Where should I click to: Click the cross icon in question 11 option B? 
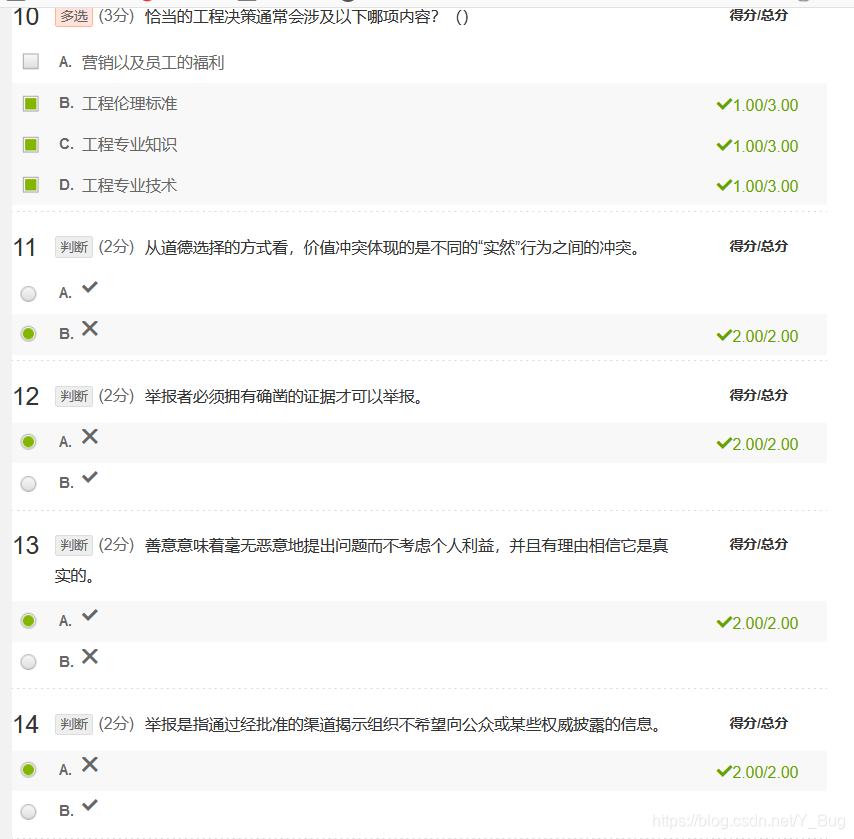(90, 329)
